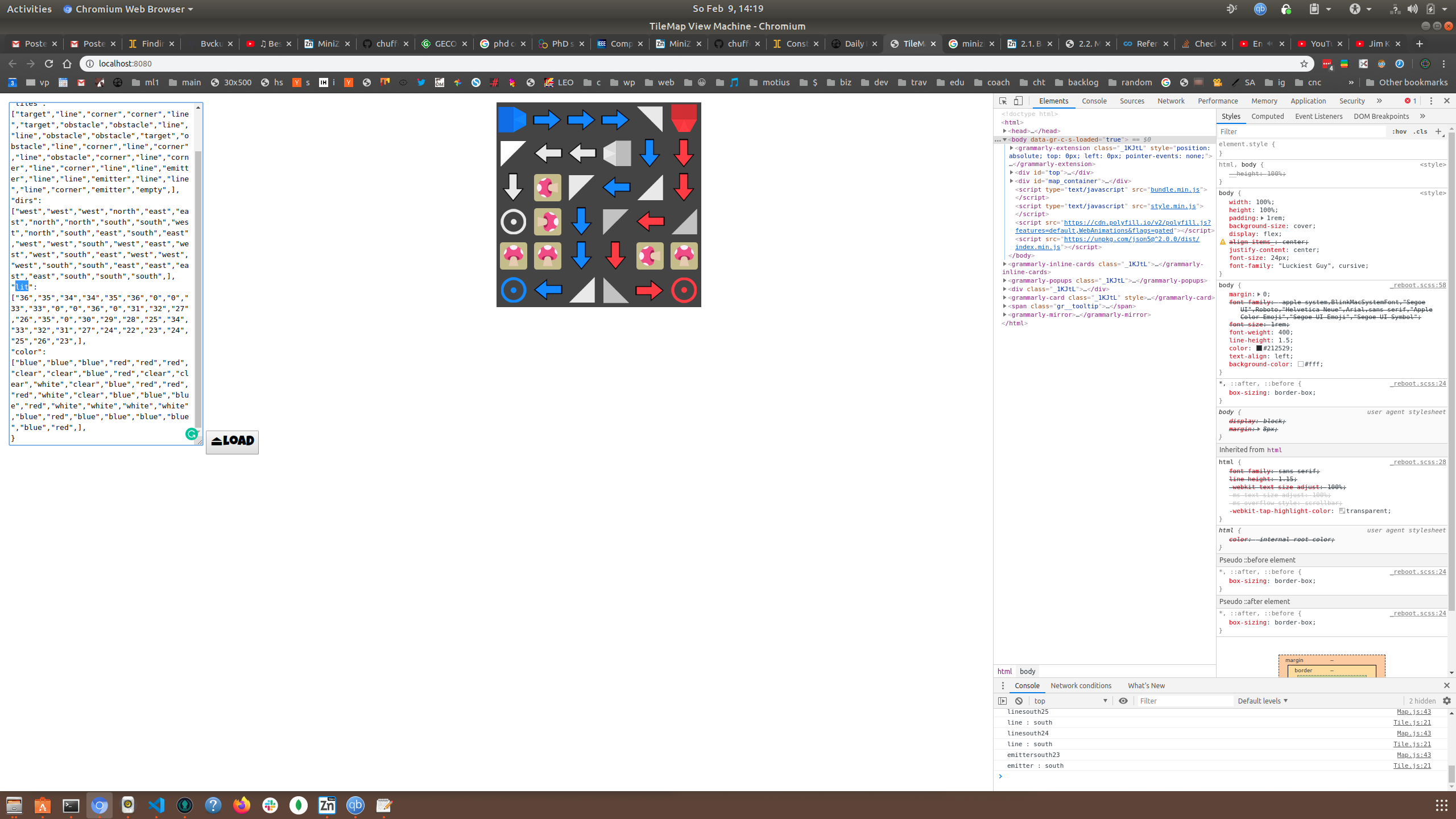Go to the browser home page icon
Viewport: 1456px width, 819px height.
coord(67,63)
